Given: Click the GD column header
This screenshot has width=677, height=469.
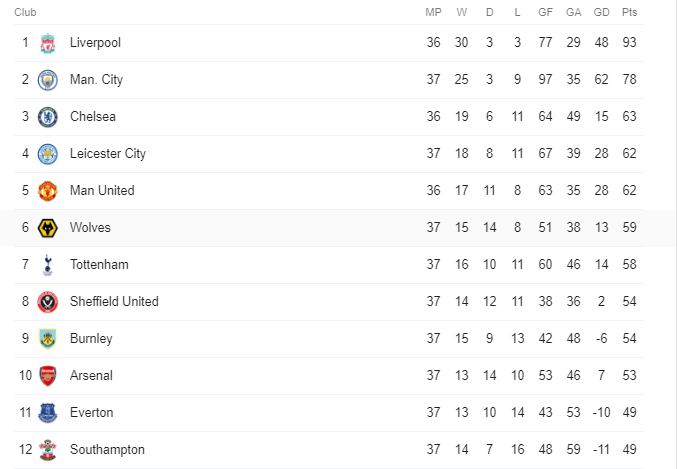Looking at the screenshot, I should [x=601, y=12].
